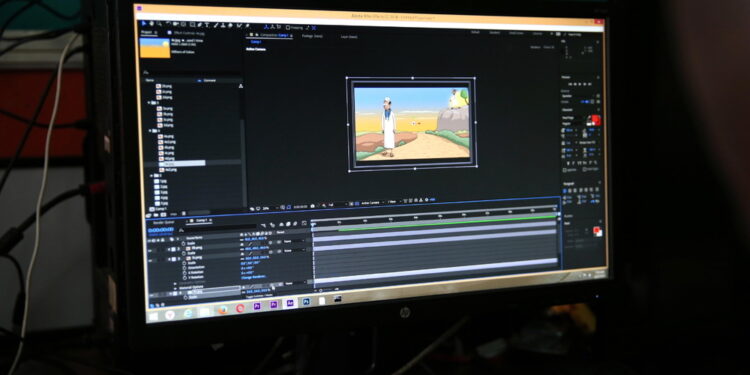Viewport: 750px width, 375px height.
Task: Click the red fill color swatch in Character panel
Action: (596, 119)
